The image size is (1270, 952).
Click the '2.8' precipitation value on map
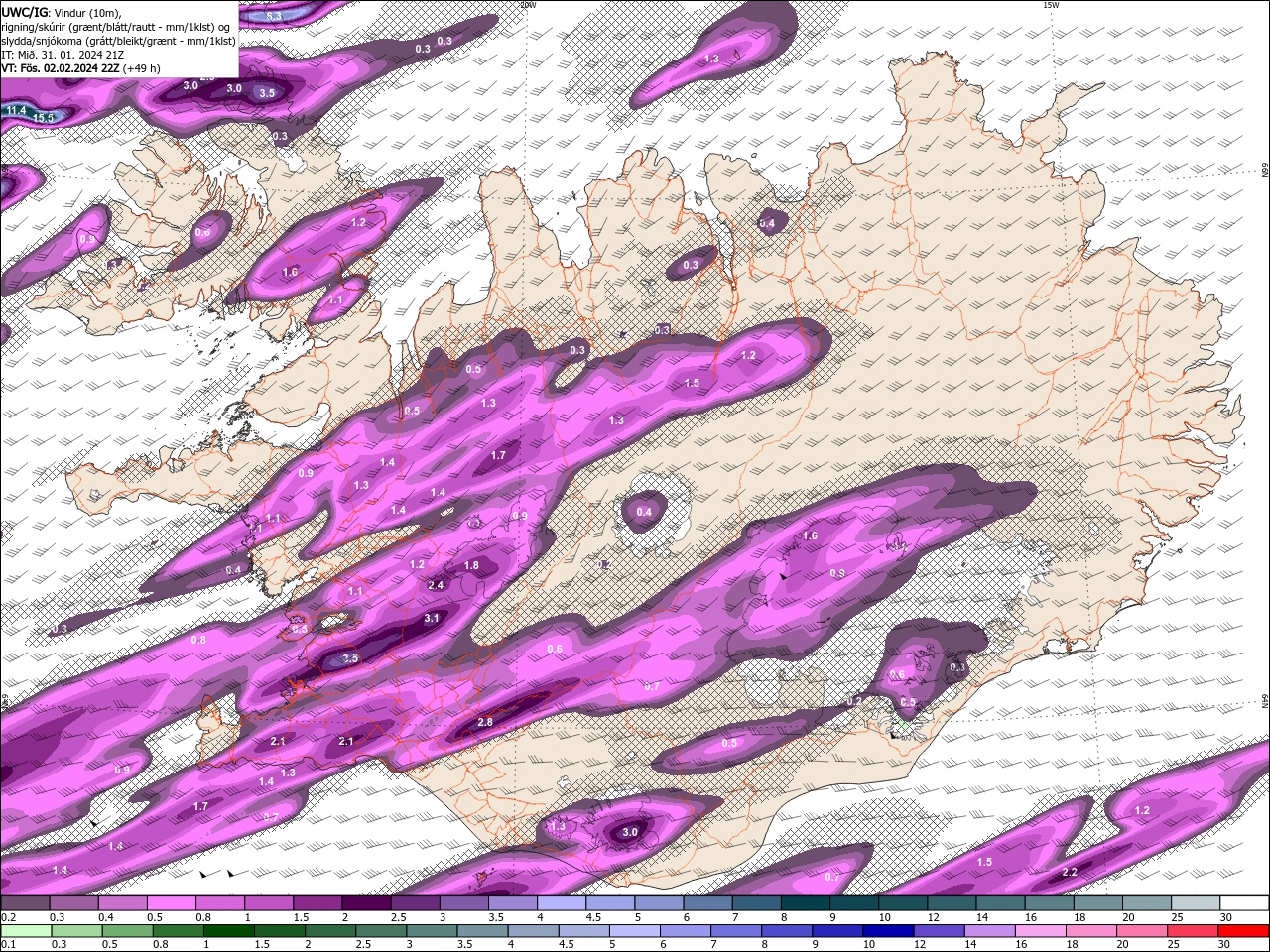click(485, 722)
